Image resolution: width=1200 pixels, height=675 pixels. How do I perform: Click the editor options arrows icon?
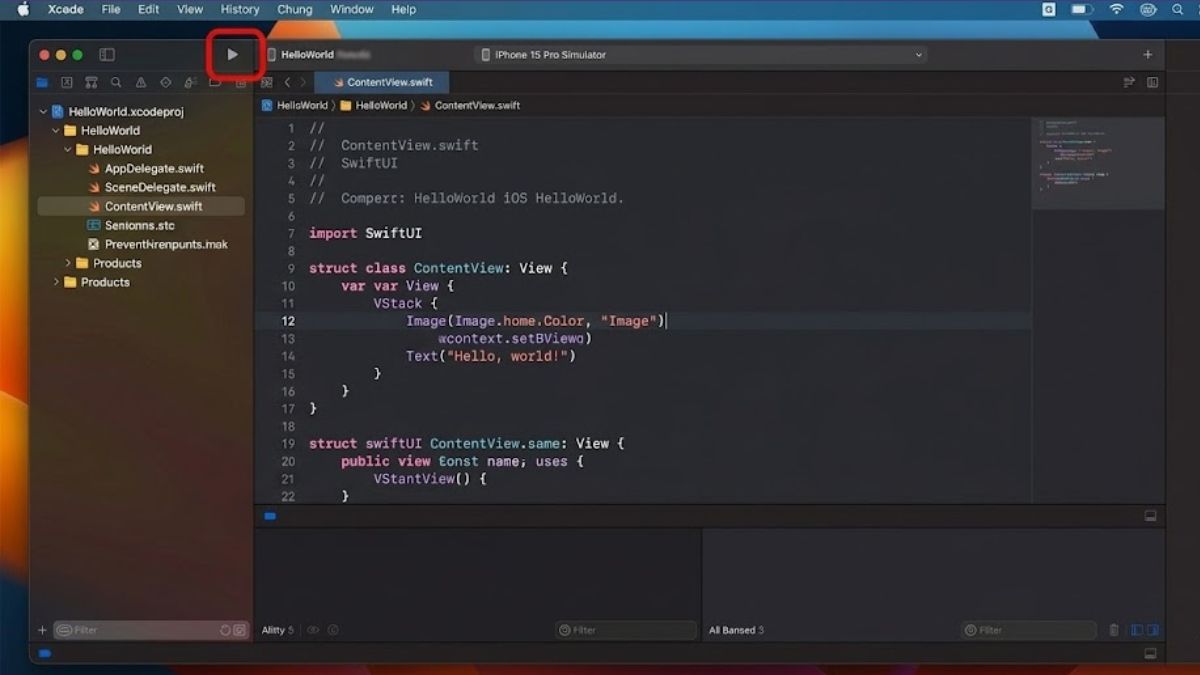point(1129,83)
